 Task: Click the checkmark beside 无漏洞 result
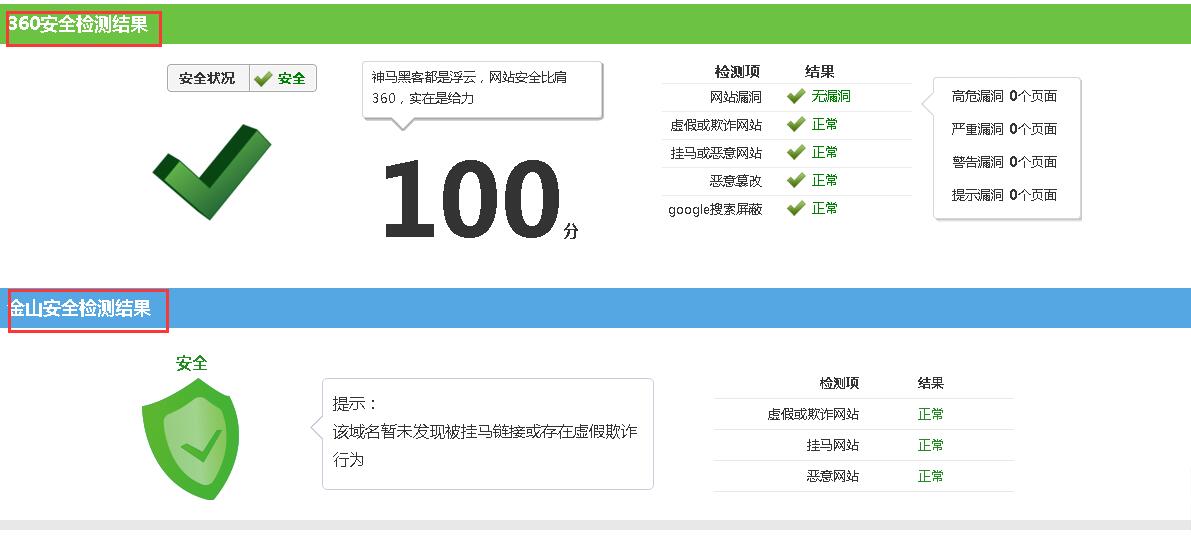coord(796,97)
